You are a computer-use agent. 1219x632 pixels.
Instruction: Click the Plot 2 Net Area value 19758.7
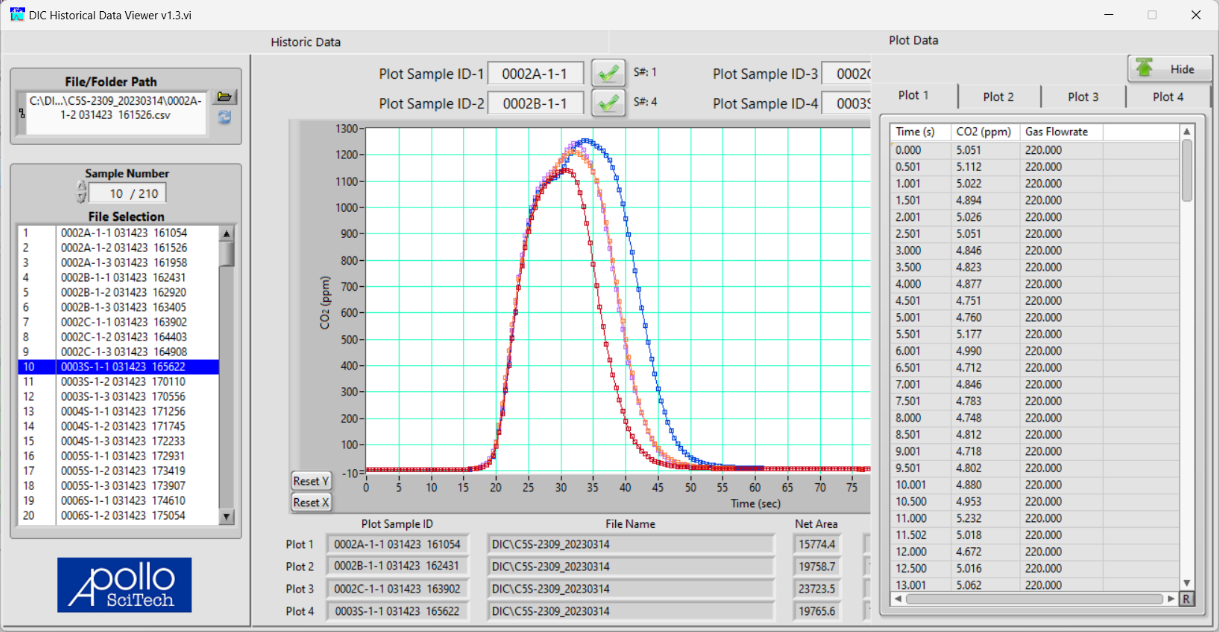point(817,566)
